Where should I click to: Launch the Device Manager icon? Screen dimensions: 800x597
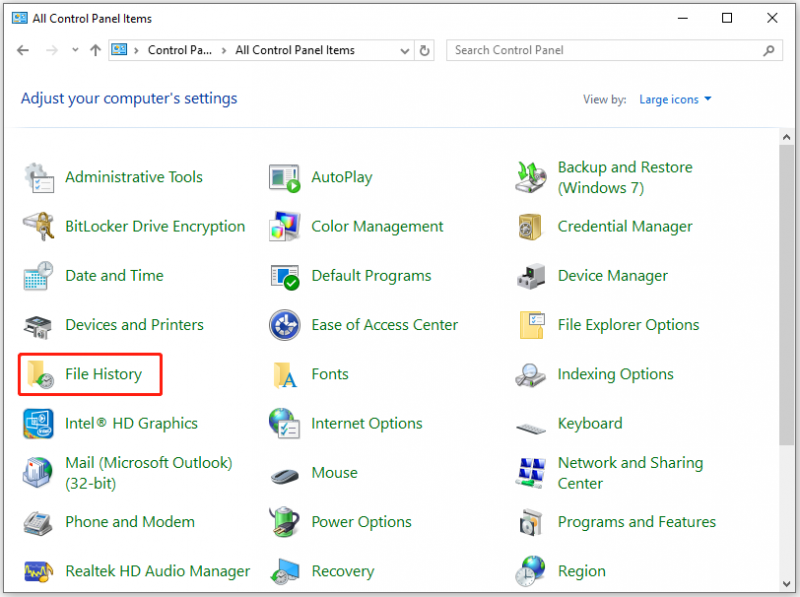point(531,276)
